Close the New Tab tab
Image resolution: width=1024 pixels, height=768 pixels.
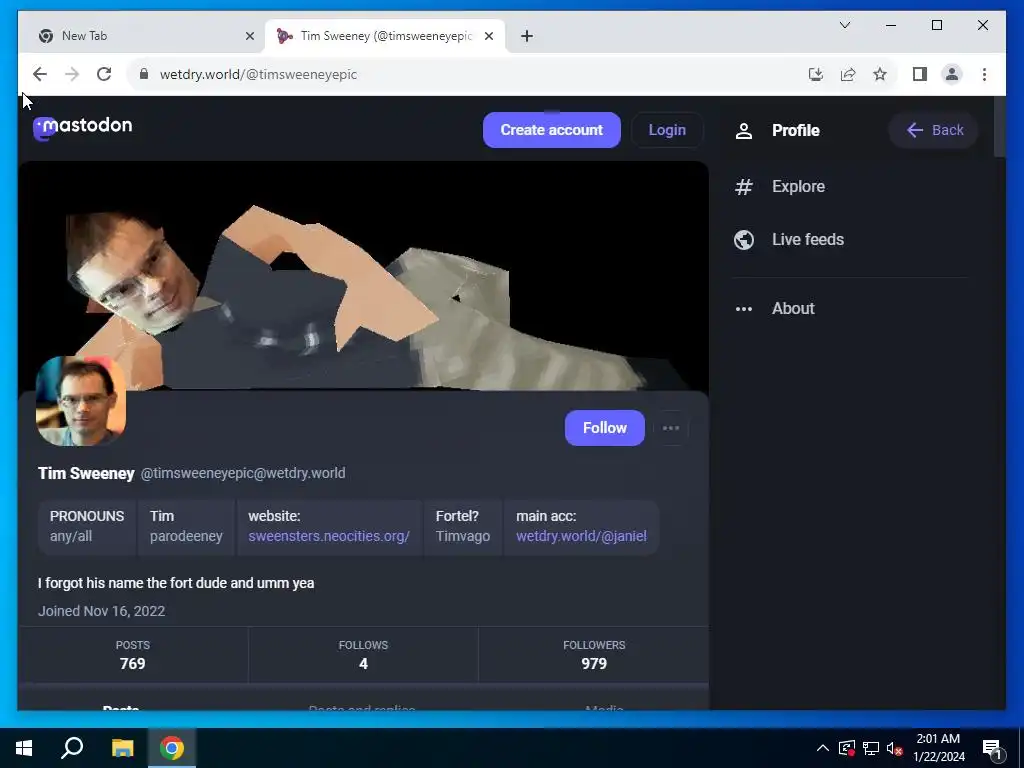(x=249, y=37)
